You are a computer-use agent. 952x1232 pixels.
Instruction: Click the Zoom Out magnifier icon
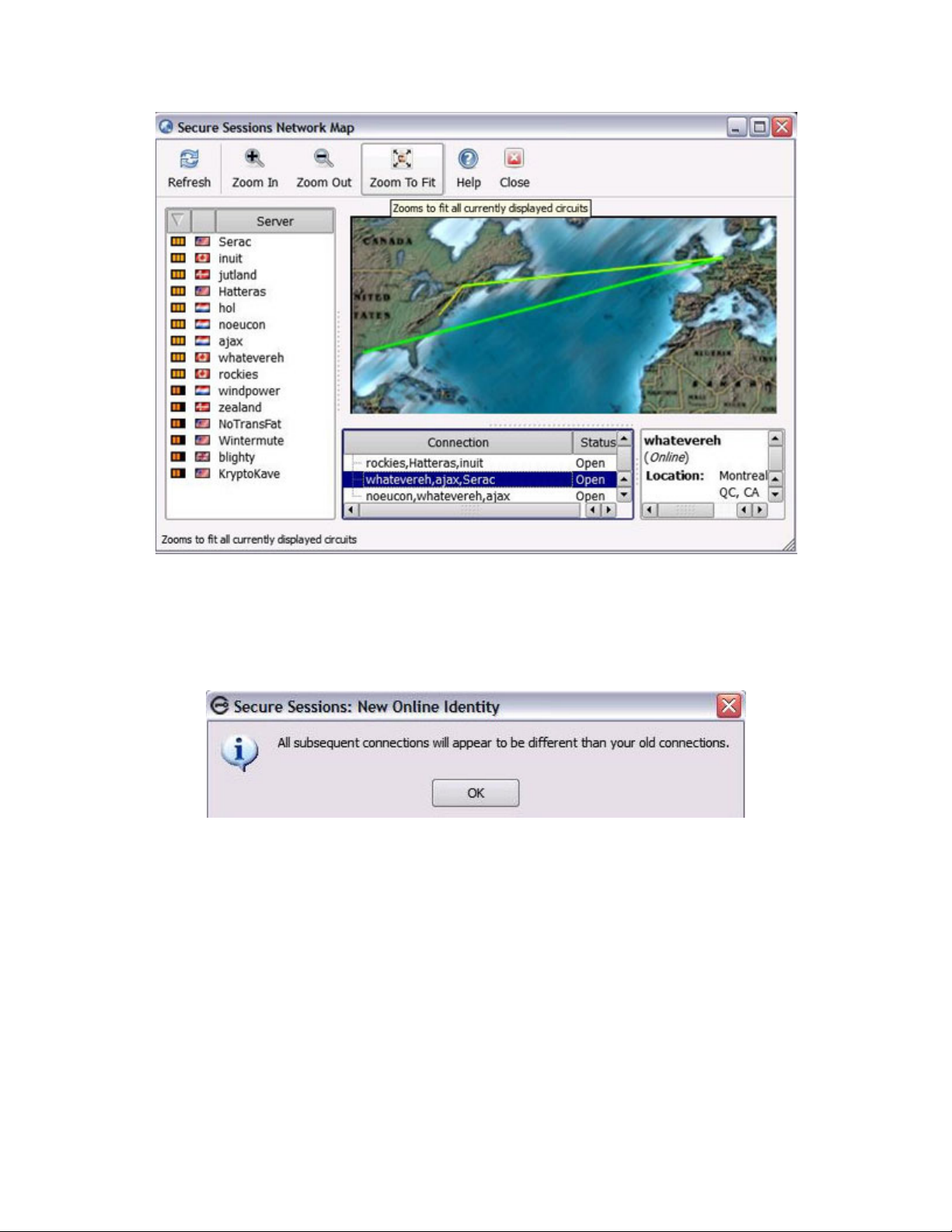pos(323,159)
